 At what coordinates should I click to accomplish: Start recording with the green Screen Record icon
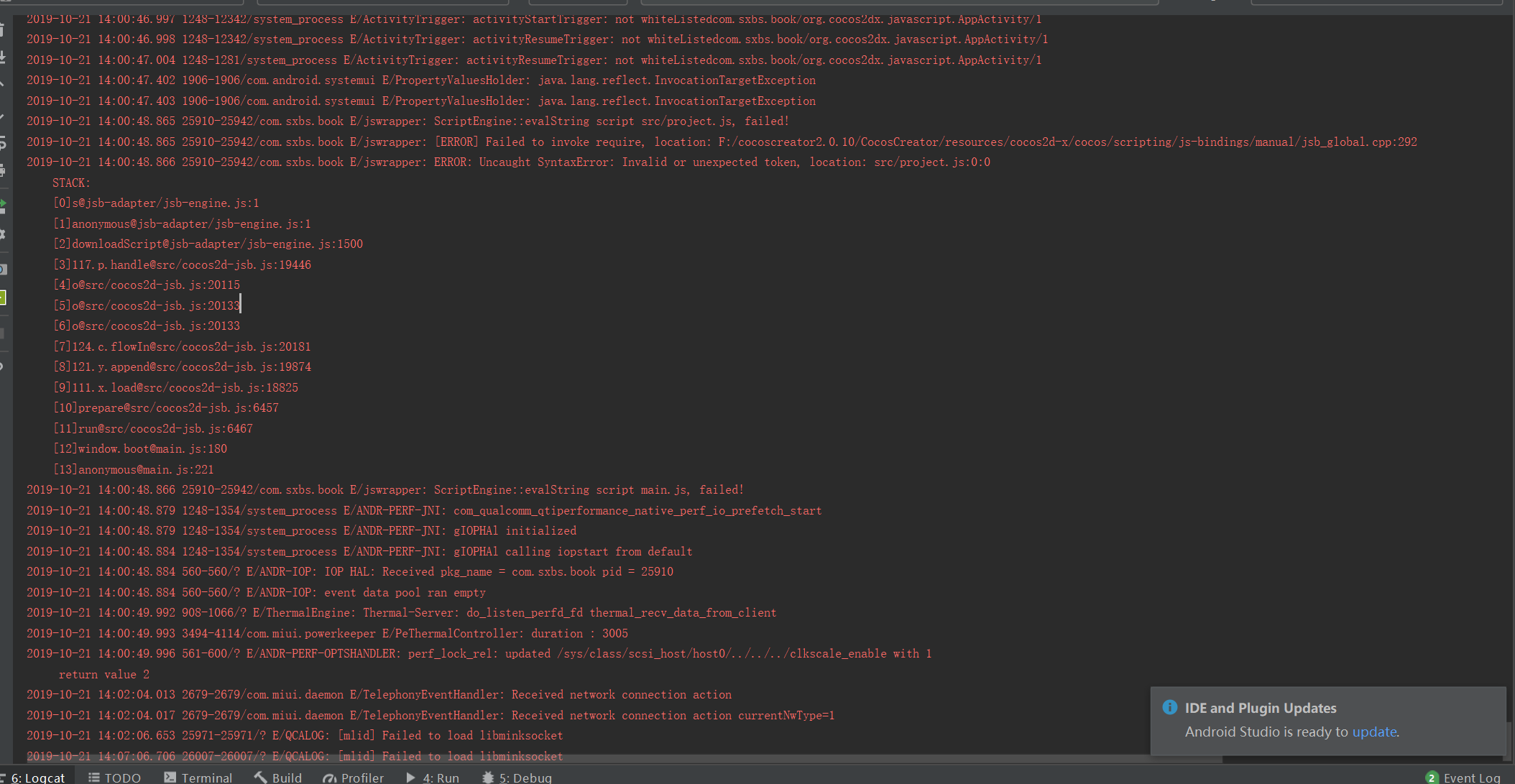2,298
